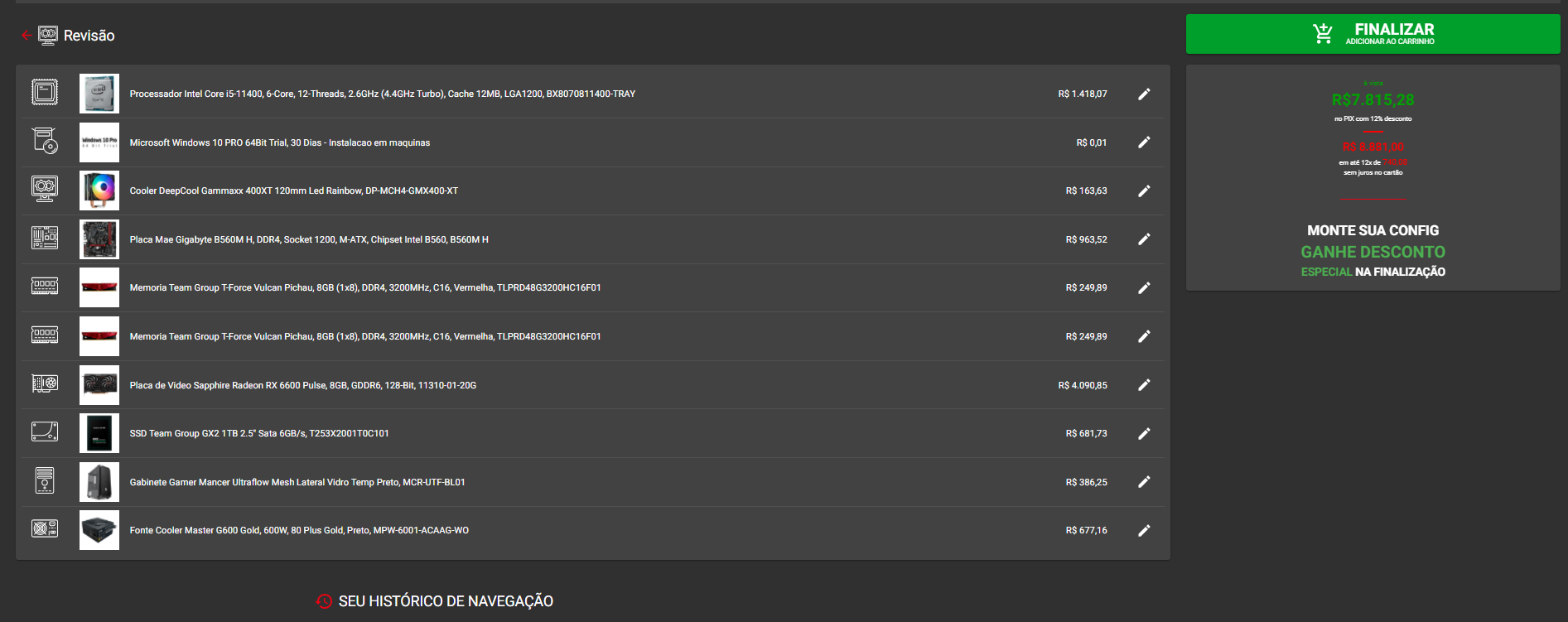This screenshot has height=622, width=1568.
Task: Select the video card category icon
Action: click(45, 383)
